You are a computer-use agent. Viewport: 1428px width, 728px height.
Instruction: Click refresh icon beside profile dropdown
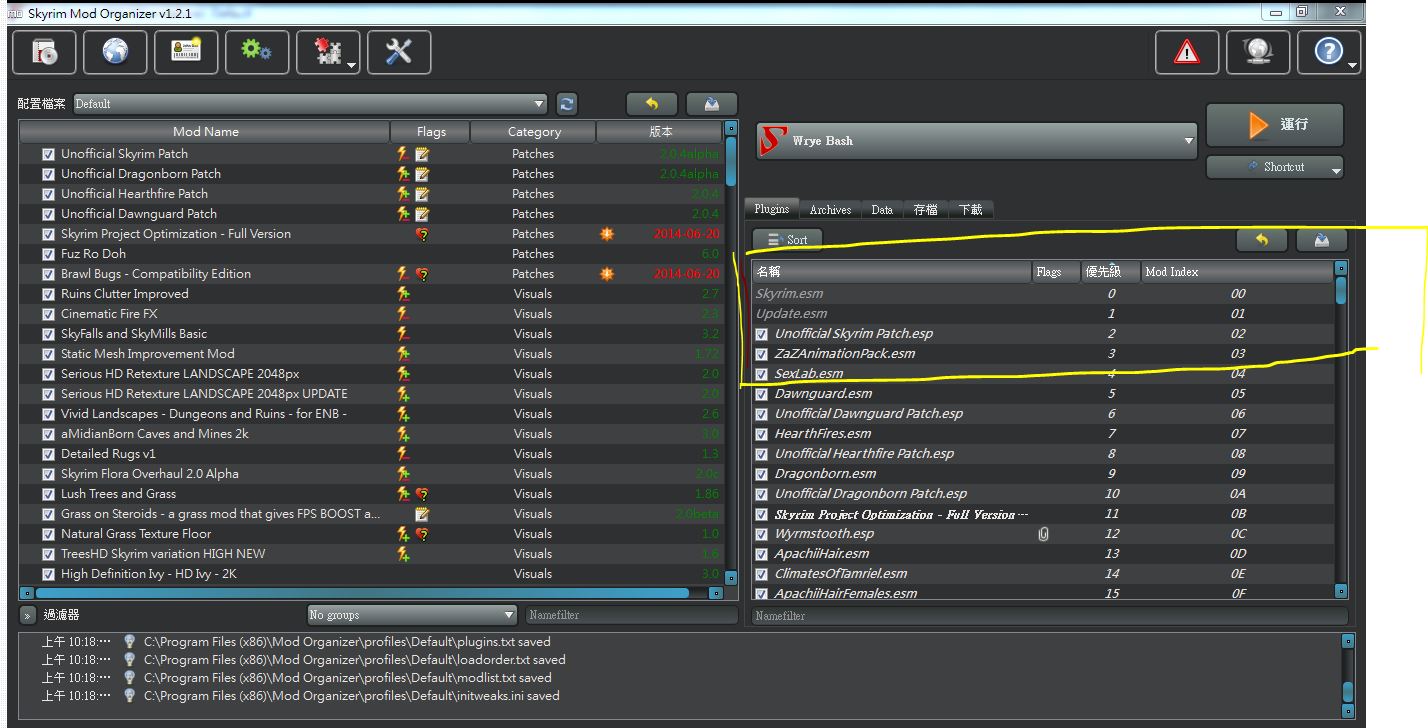click(567, 104)
